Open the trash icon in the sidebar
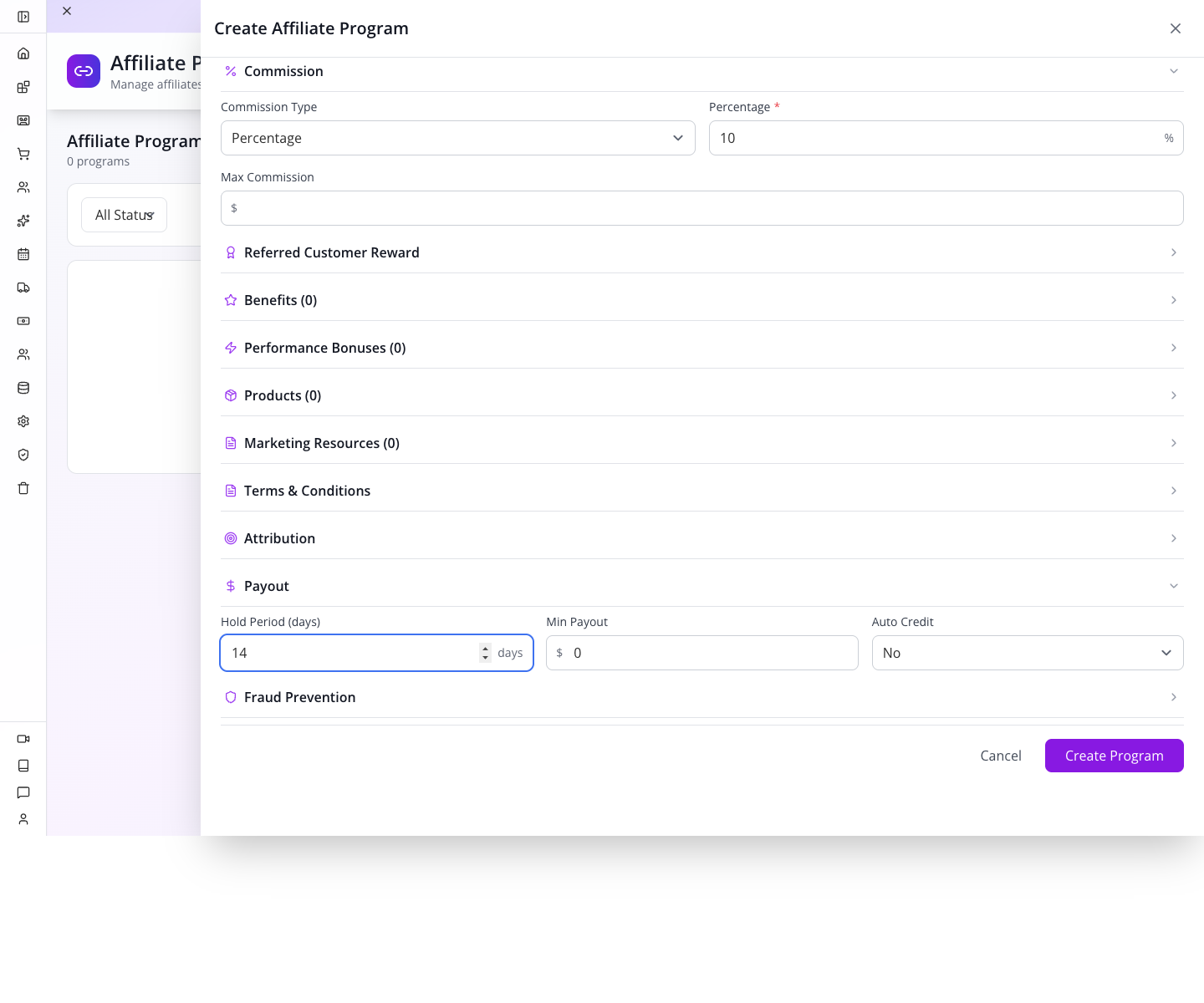1204x1003 pixels. [x=23, y=488]
